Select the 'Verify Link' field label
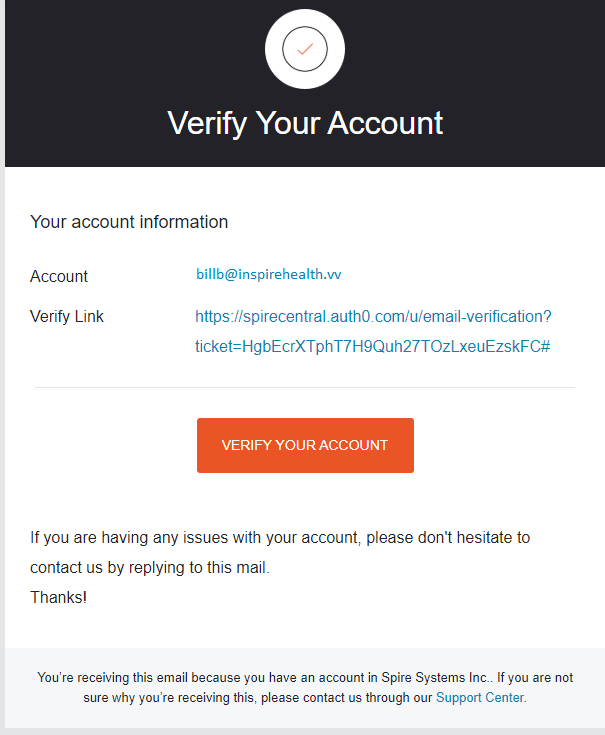605x735 pixels. [x=67, y=317]
